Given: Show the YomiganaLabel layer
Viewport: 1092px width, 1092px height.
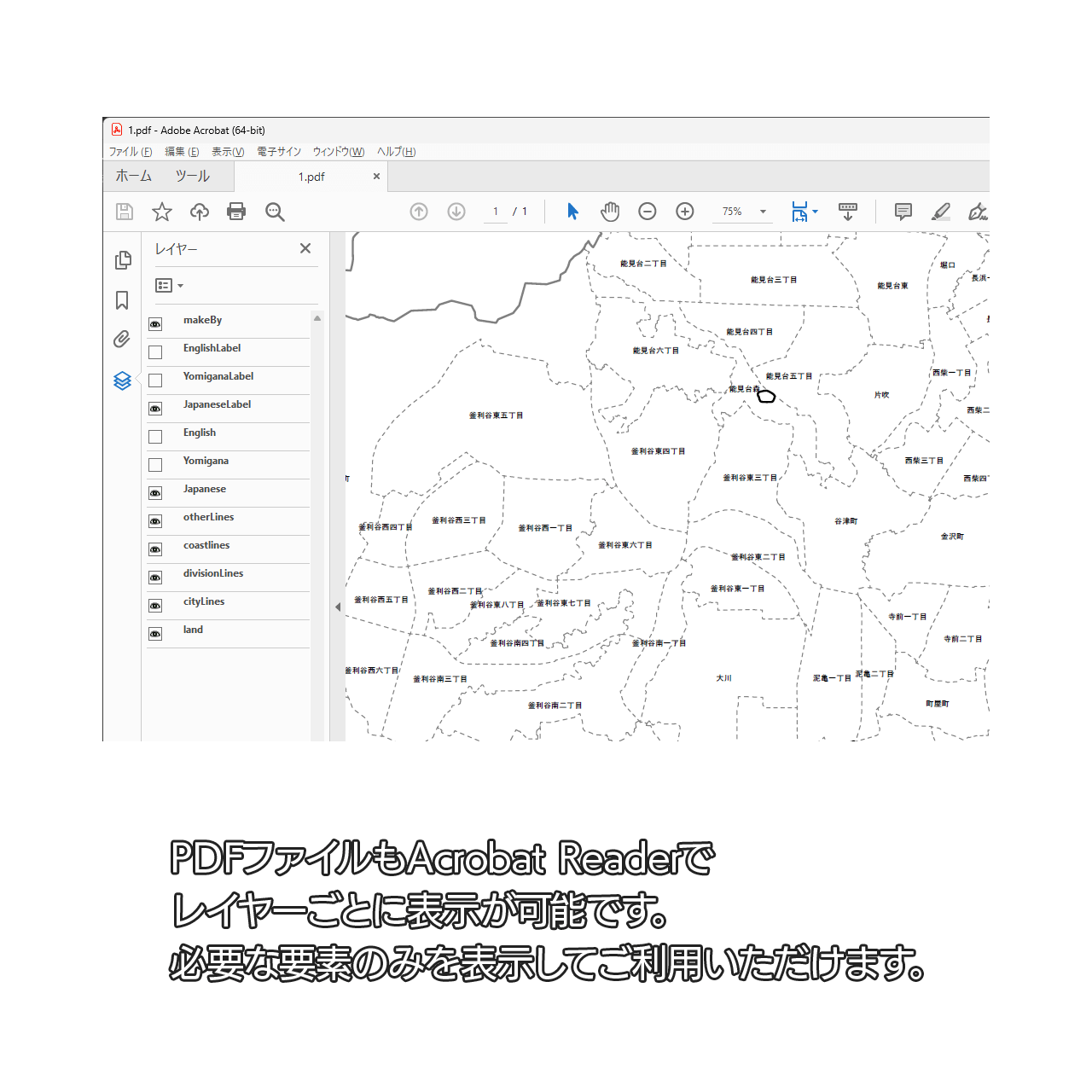Looking at the screenshot, I should pyautogui.click(x=155, y=380).
